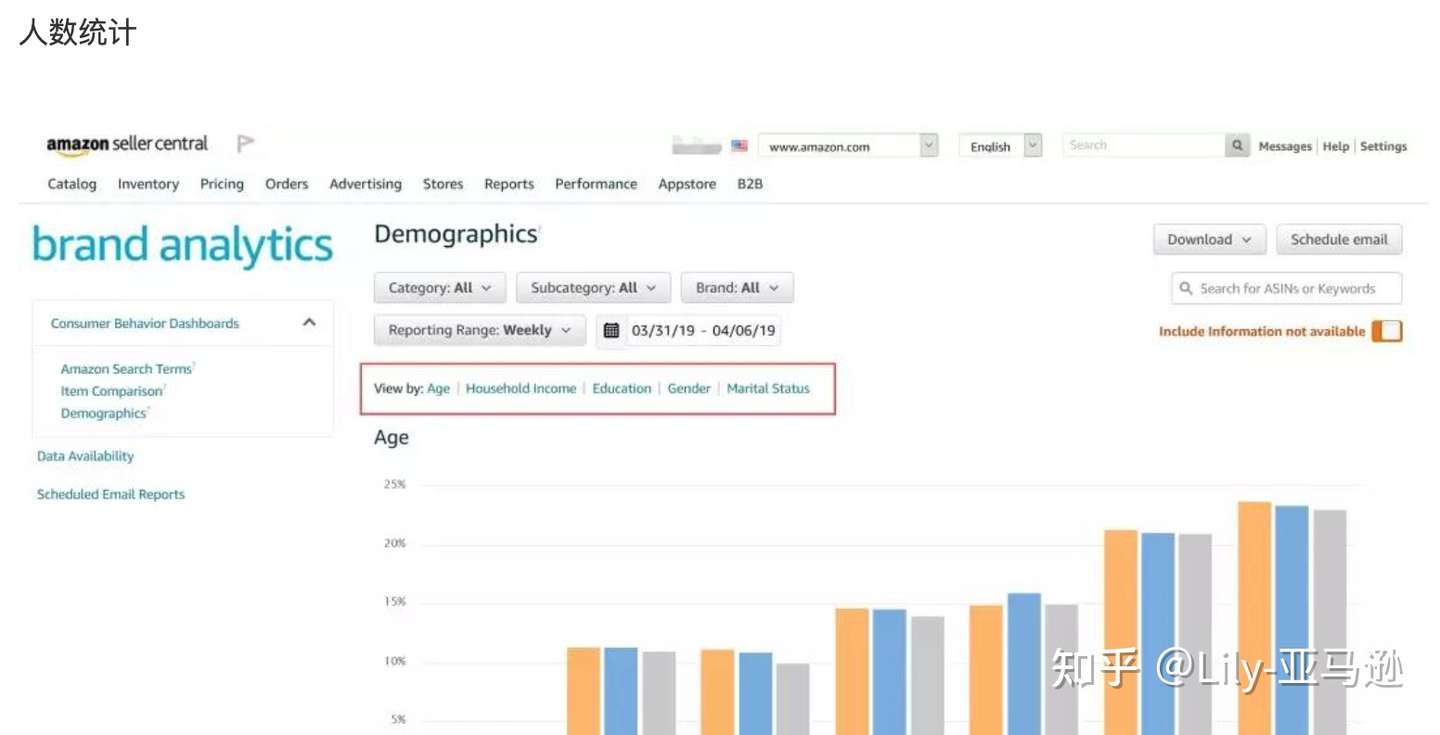Open the calendar date picker icon
Screen dimensions: 1440x735
tap(611, 331)
